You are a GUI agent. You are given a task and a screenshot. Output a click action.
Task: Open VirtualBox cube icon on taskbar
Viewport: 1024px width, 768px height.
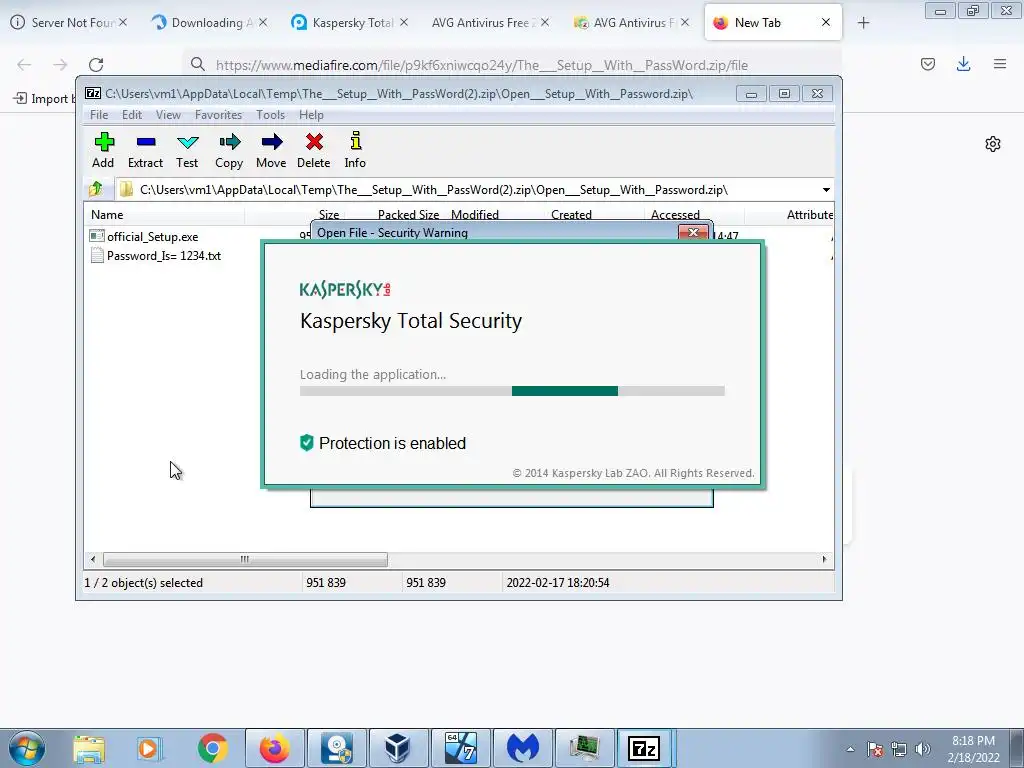tap(397, 748)
